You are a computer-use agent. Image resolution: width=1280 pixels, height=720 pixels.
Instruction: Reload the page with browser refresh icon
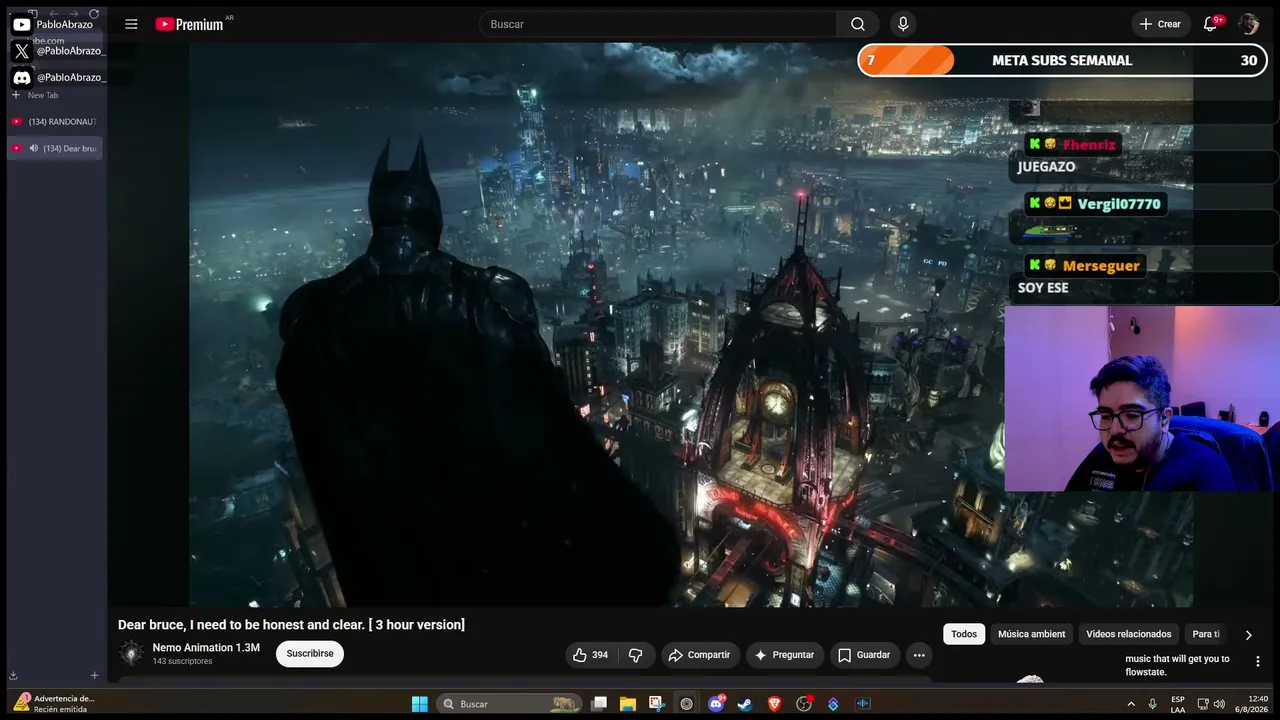point(94,14)
